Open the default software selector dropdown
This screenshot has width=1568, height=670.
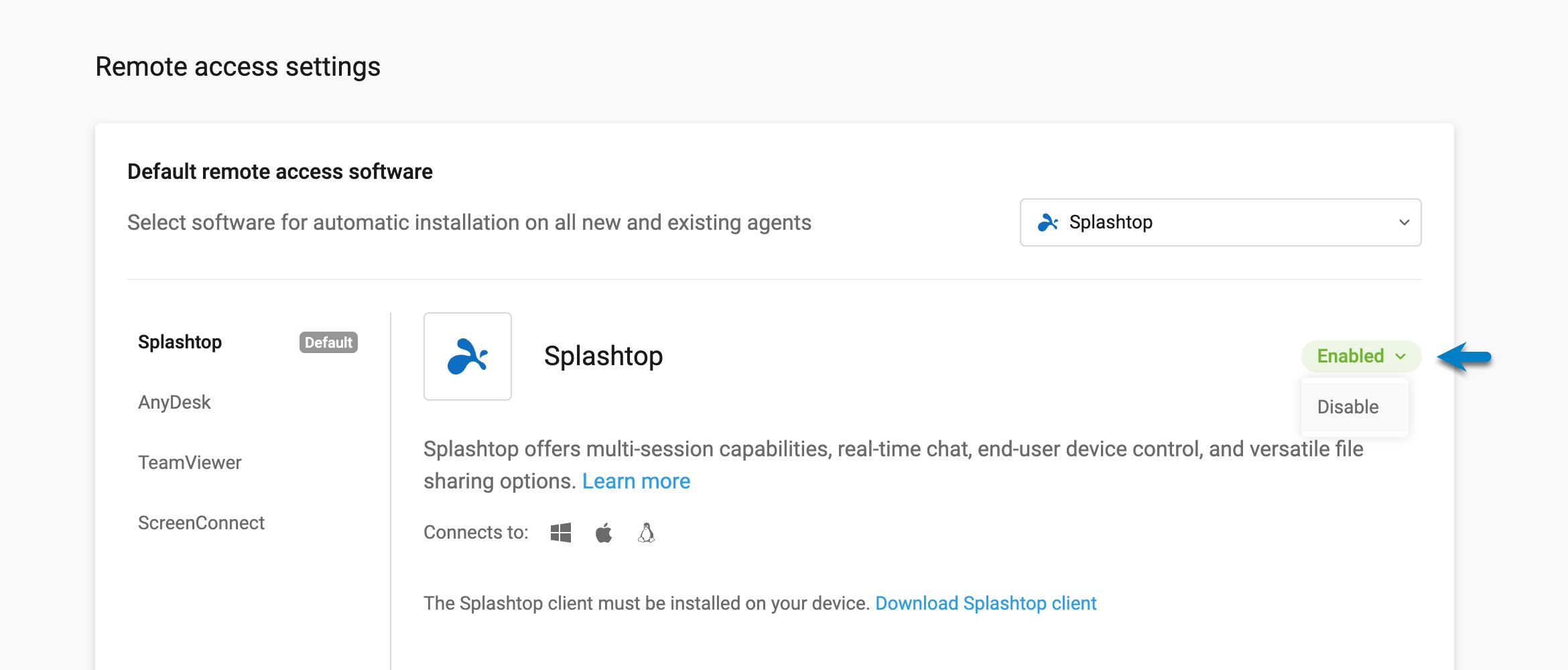(1220, 222)
